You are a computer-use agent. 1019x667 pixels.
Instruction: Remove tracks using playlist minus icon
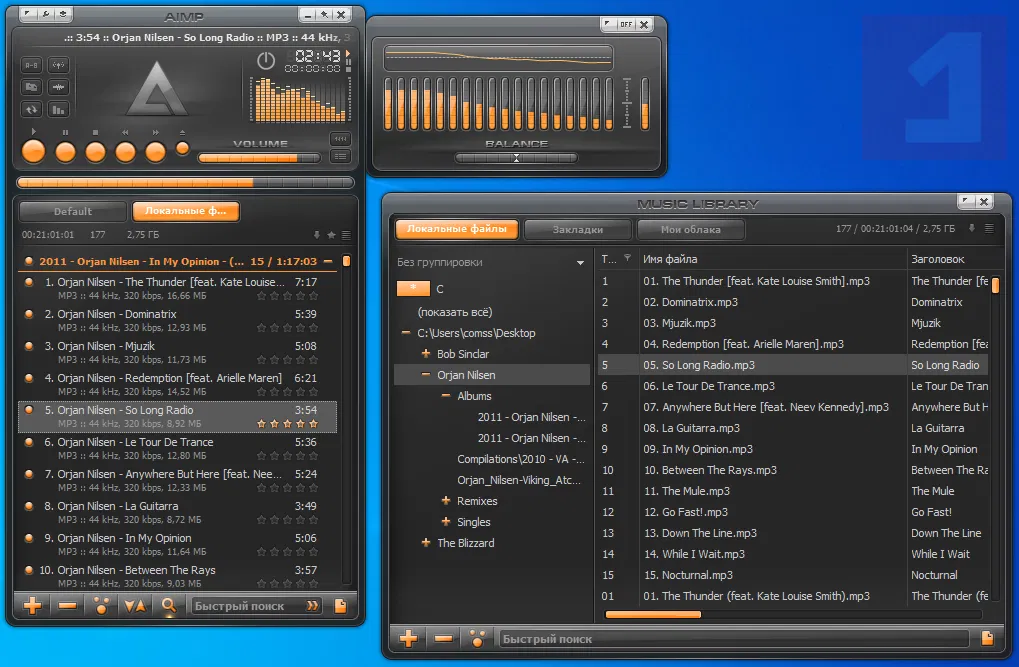point(67,606)
